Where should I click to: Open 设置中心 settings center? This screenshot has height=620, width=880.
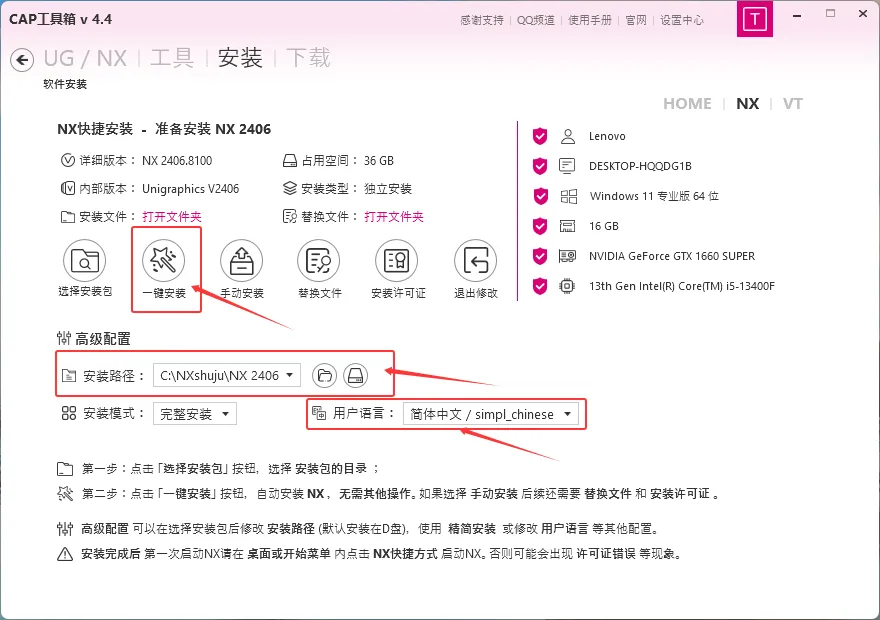coord(682,20)
